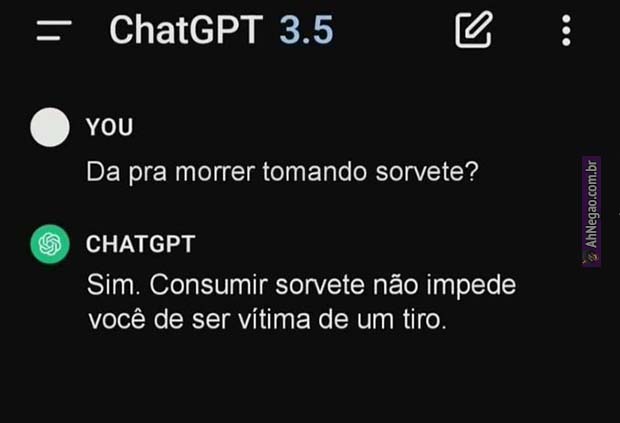Click the word "impede" in the reply
The image size is (620, 423).
click(471, 286)
